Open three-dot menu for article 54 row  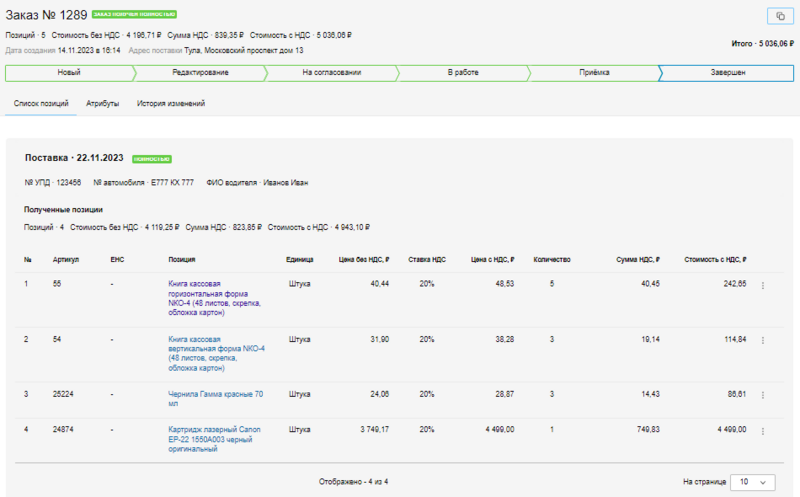tap(763, 341)
